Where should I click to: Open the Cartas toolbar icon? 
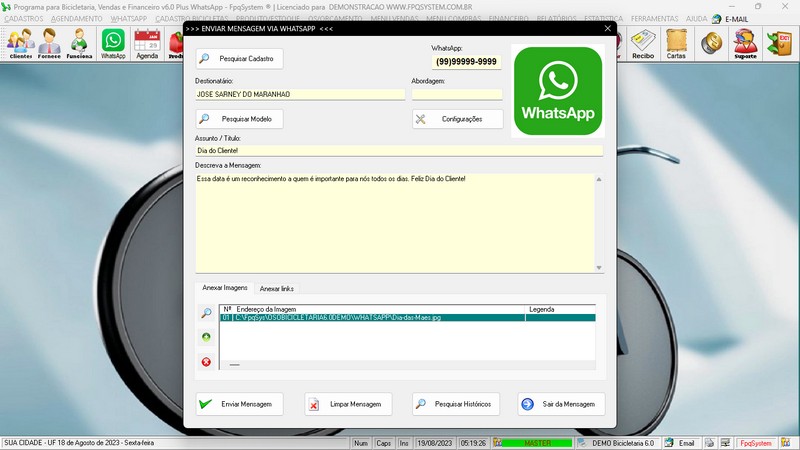676,44
